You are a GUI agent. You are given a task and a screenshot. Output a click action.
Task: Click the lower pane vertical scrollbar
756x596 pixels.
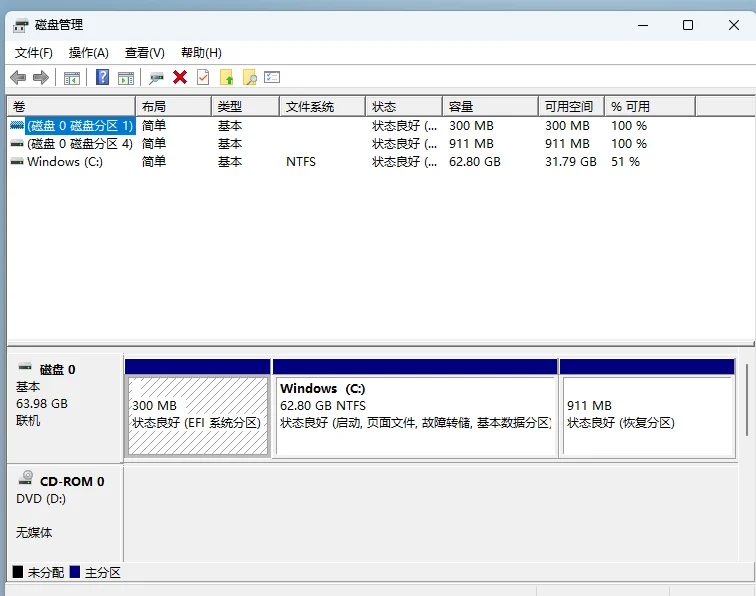[x=747, y=400]
